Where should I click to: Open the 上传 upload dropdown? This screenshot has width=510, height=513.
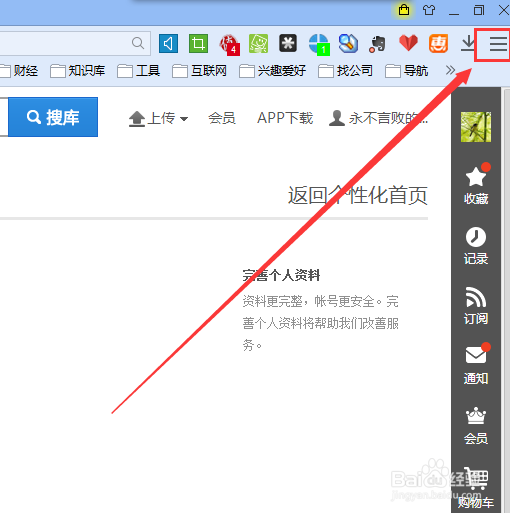point(158,118)
